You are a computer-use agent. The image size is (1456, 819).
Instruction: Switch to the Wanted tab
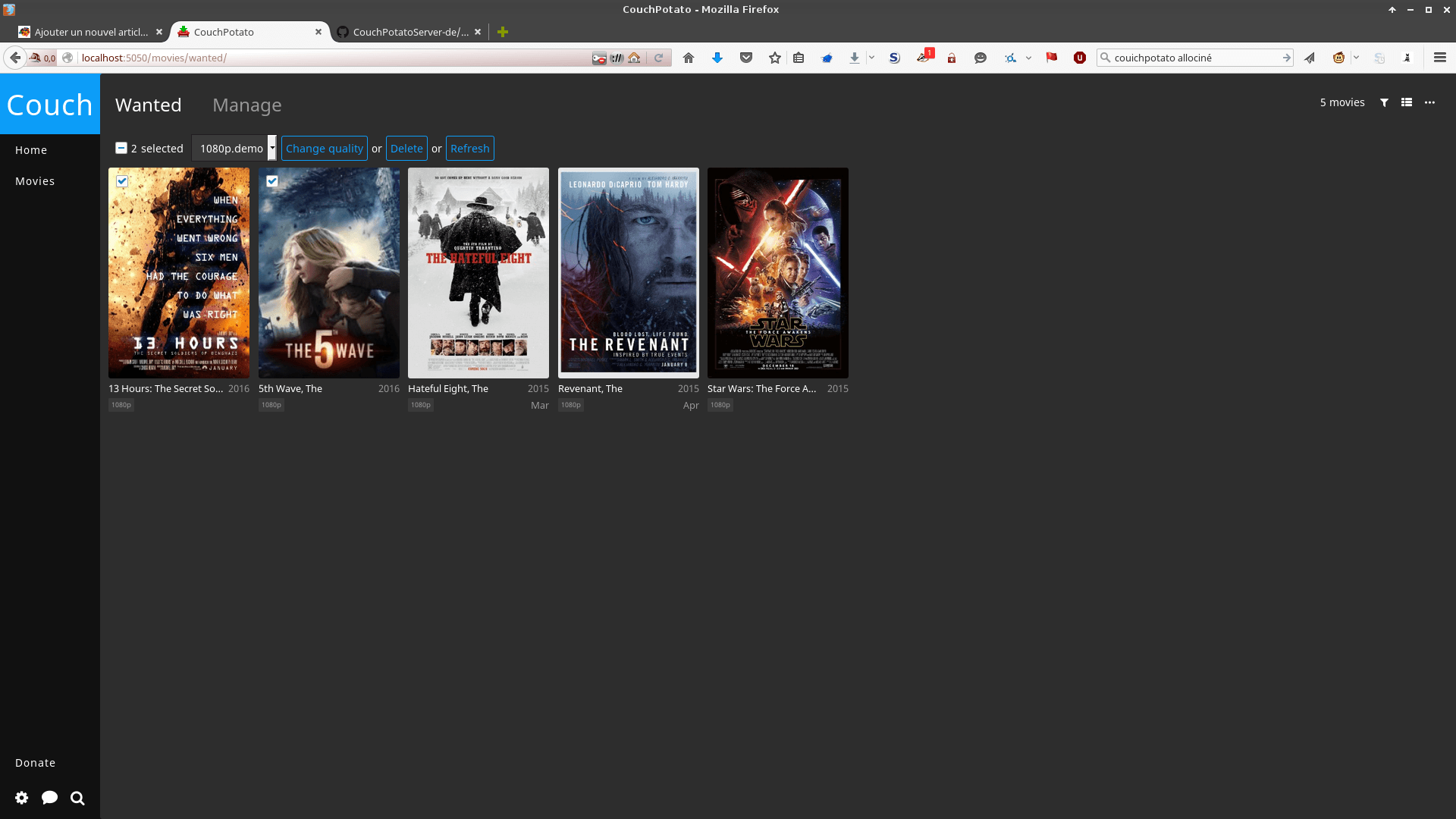tap(149, 105)
